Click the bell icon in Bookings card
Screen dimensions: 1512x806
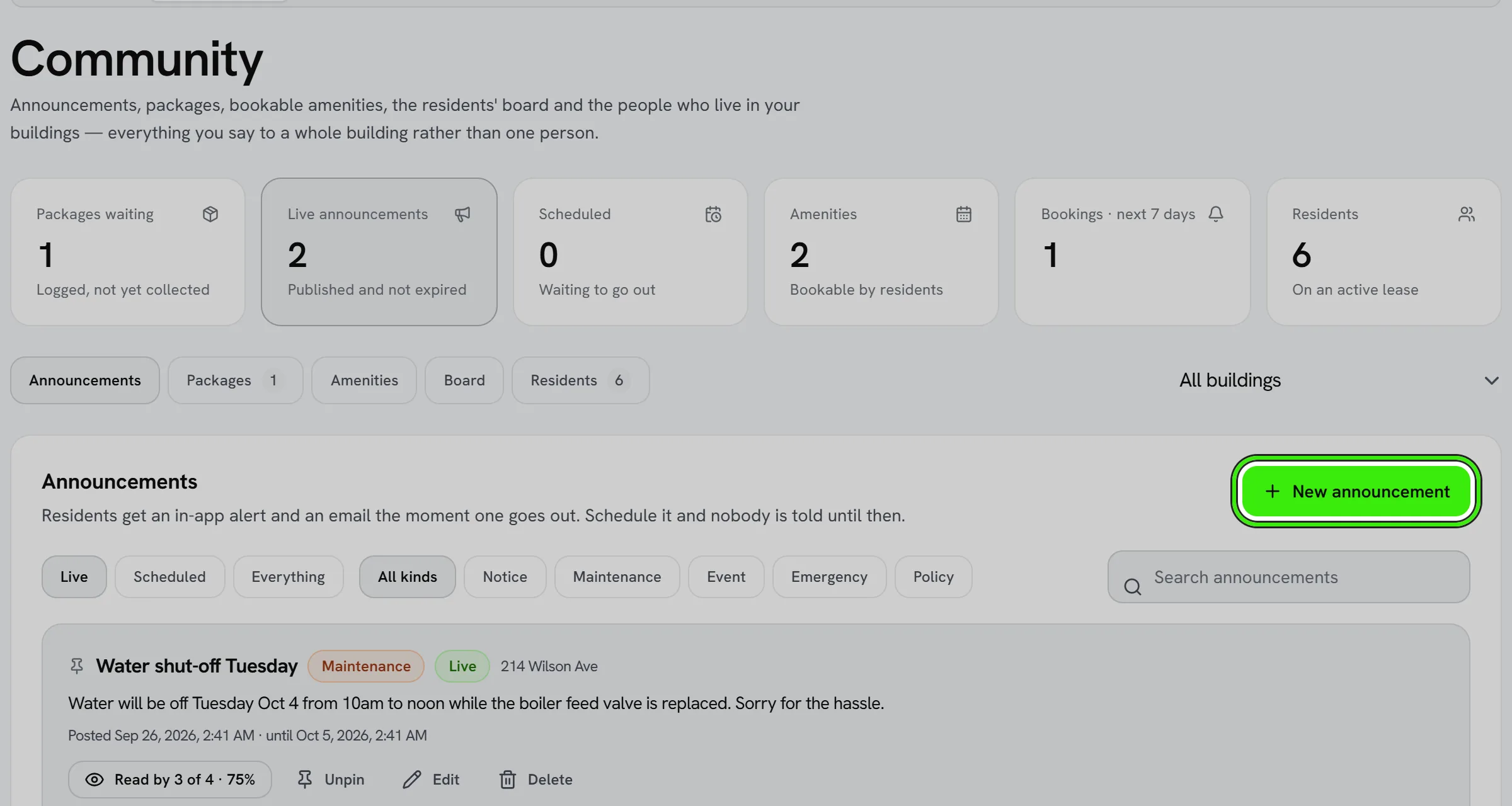click(1216, 214)
